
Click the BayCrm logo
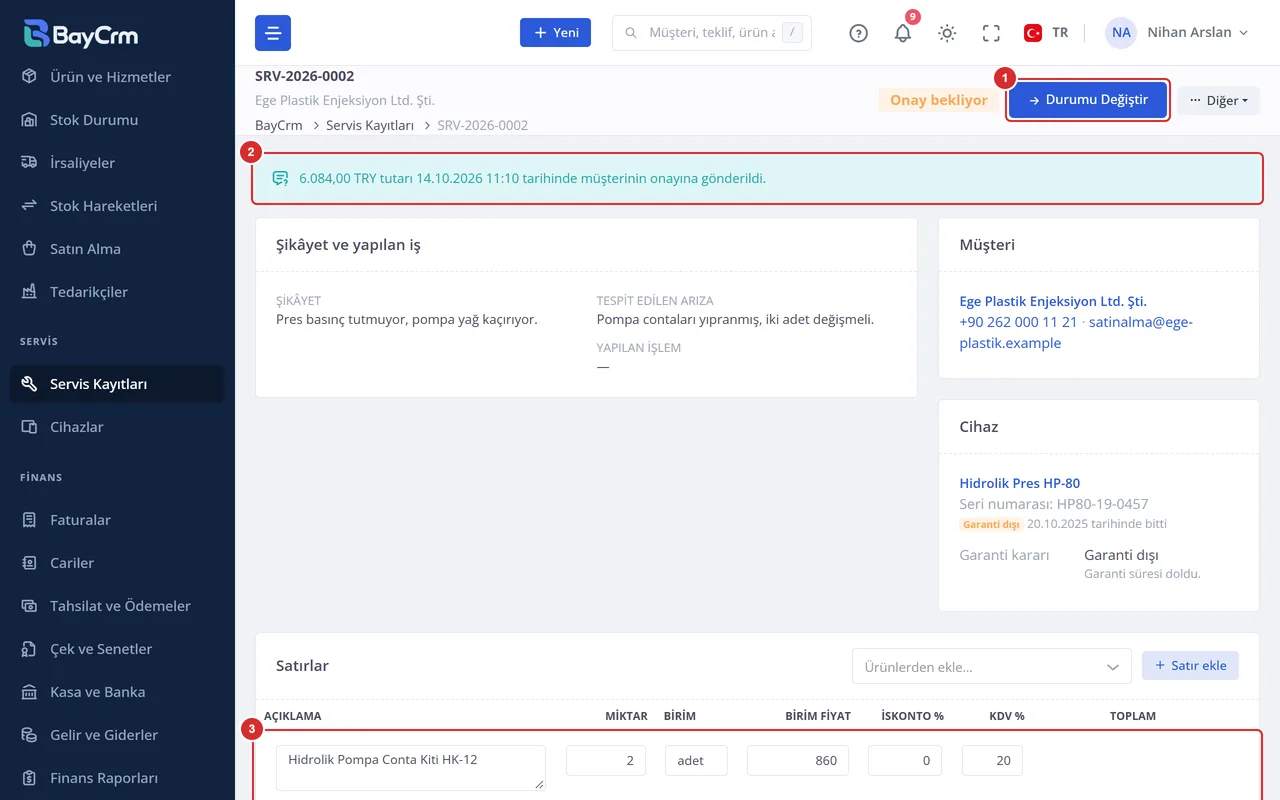(x=81, y=34)
